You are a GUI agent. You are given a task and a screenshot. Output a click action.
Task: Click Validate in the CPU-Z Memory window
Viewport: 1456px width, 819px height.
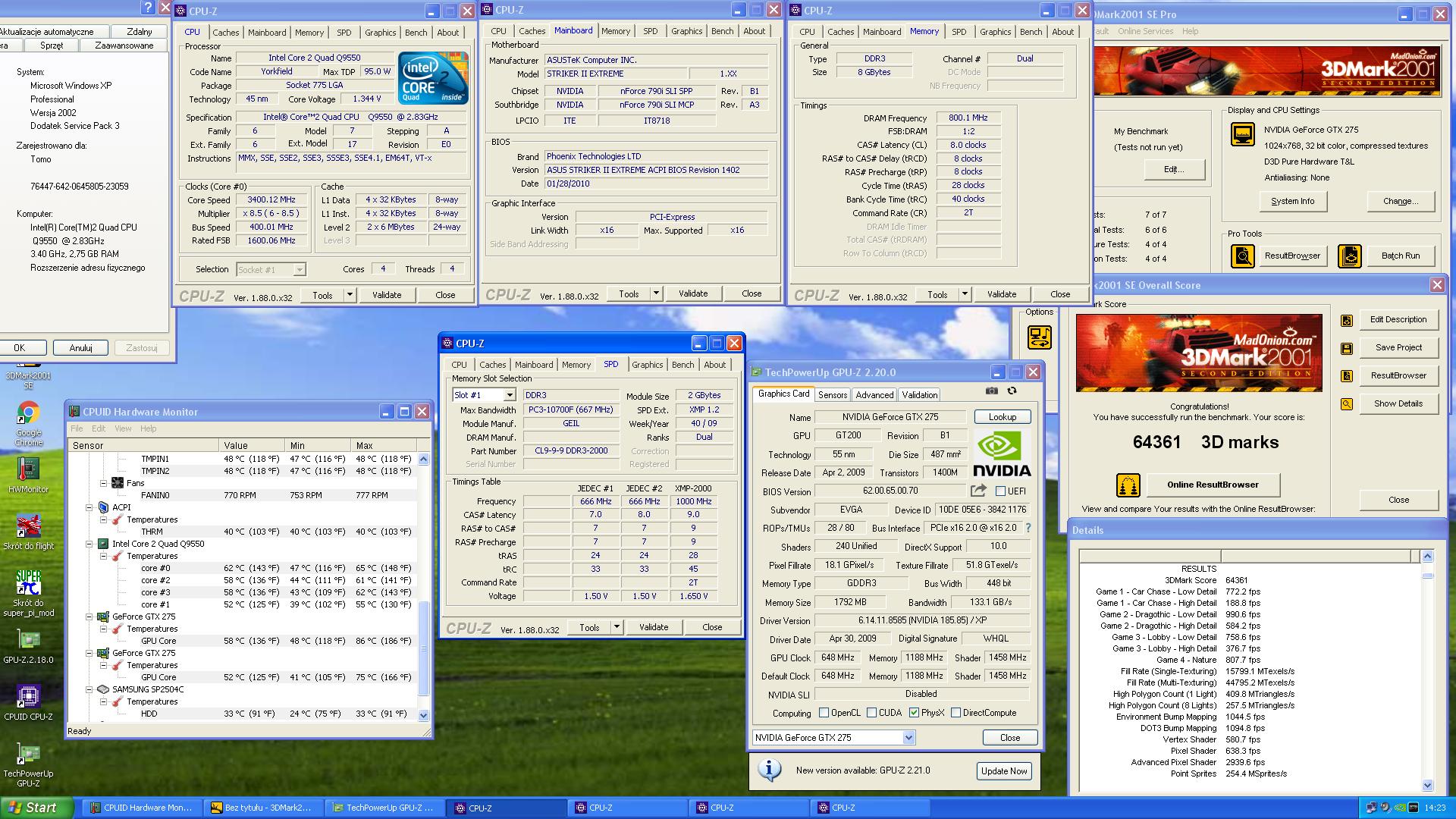point(1001,294)
